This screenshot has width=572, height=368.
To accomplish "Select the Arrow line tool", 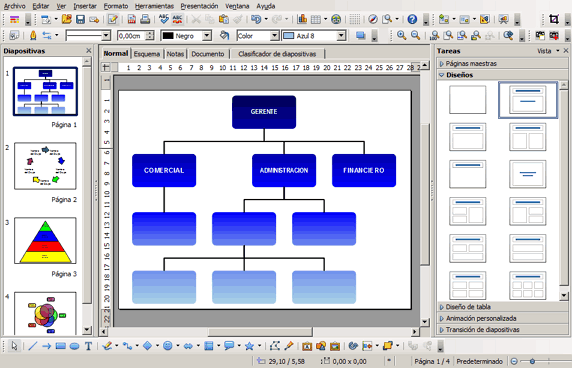I will tap(46, 346).
